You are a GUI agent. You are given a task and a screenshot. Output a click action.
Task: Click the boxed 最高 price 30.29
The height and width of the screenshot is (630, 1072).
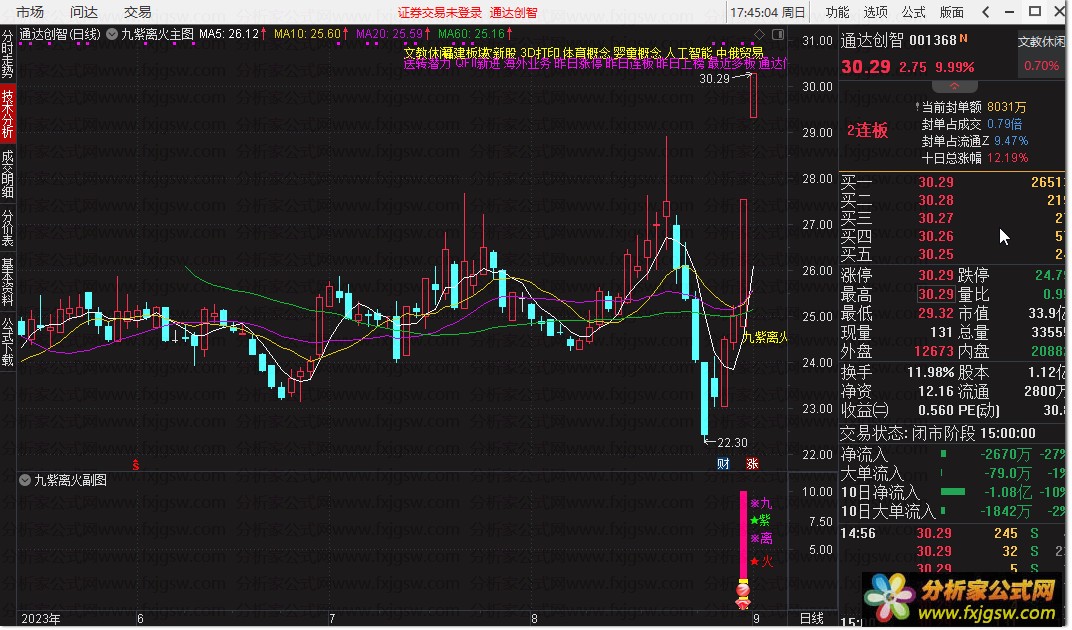pyautogui.click(x=935, y=294)
